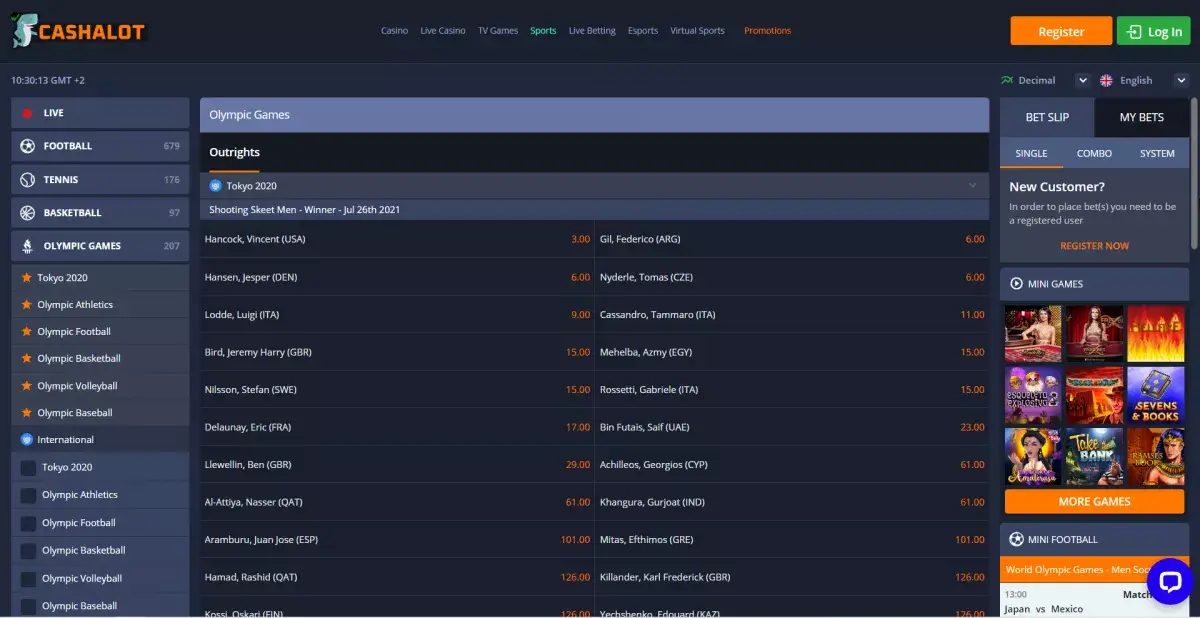Open TV Games from the top menu
The height and width of the screenshot is (618, 1200).
(x=498, y=31)
